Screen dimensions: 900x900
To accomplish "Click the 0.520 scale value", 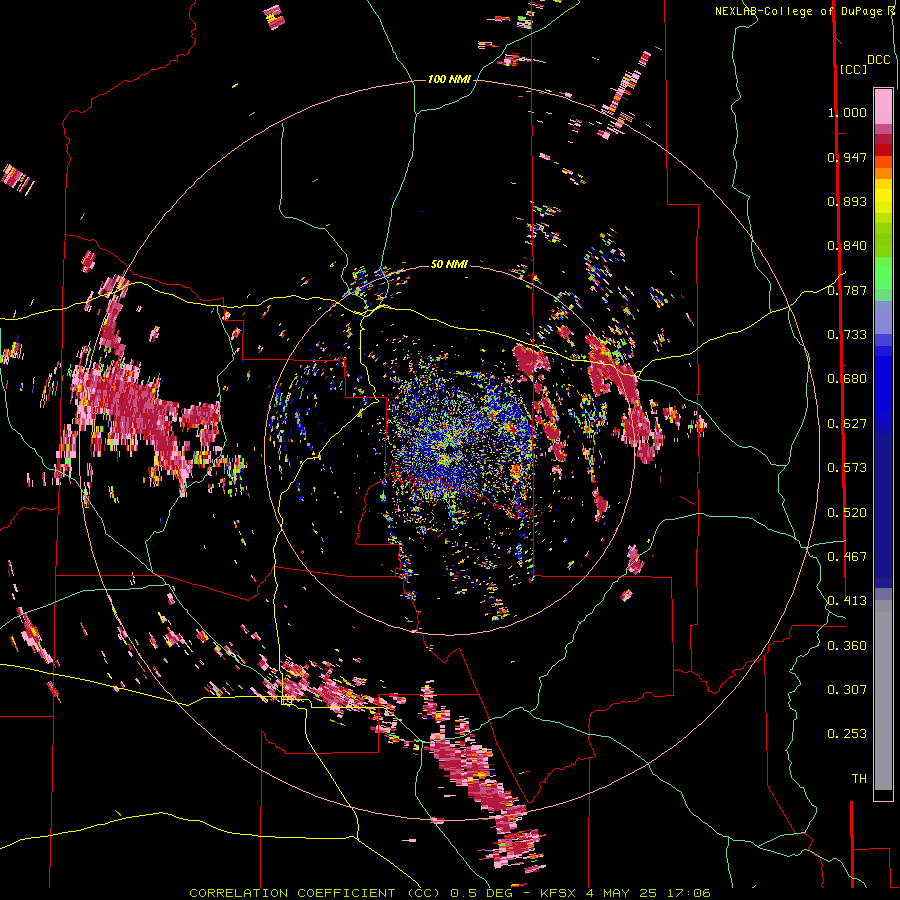I will pos(847,513).
